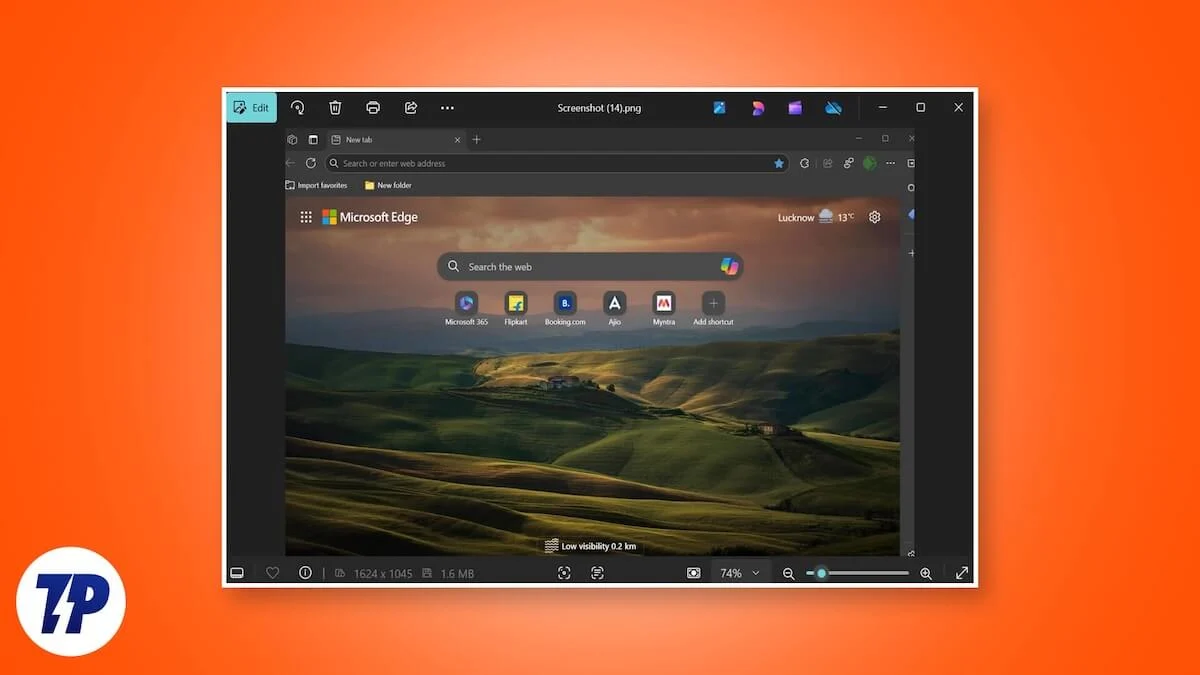
Task: Click the zoom out magnifier icon
Action: [x=788, y=573]
